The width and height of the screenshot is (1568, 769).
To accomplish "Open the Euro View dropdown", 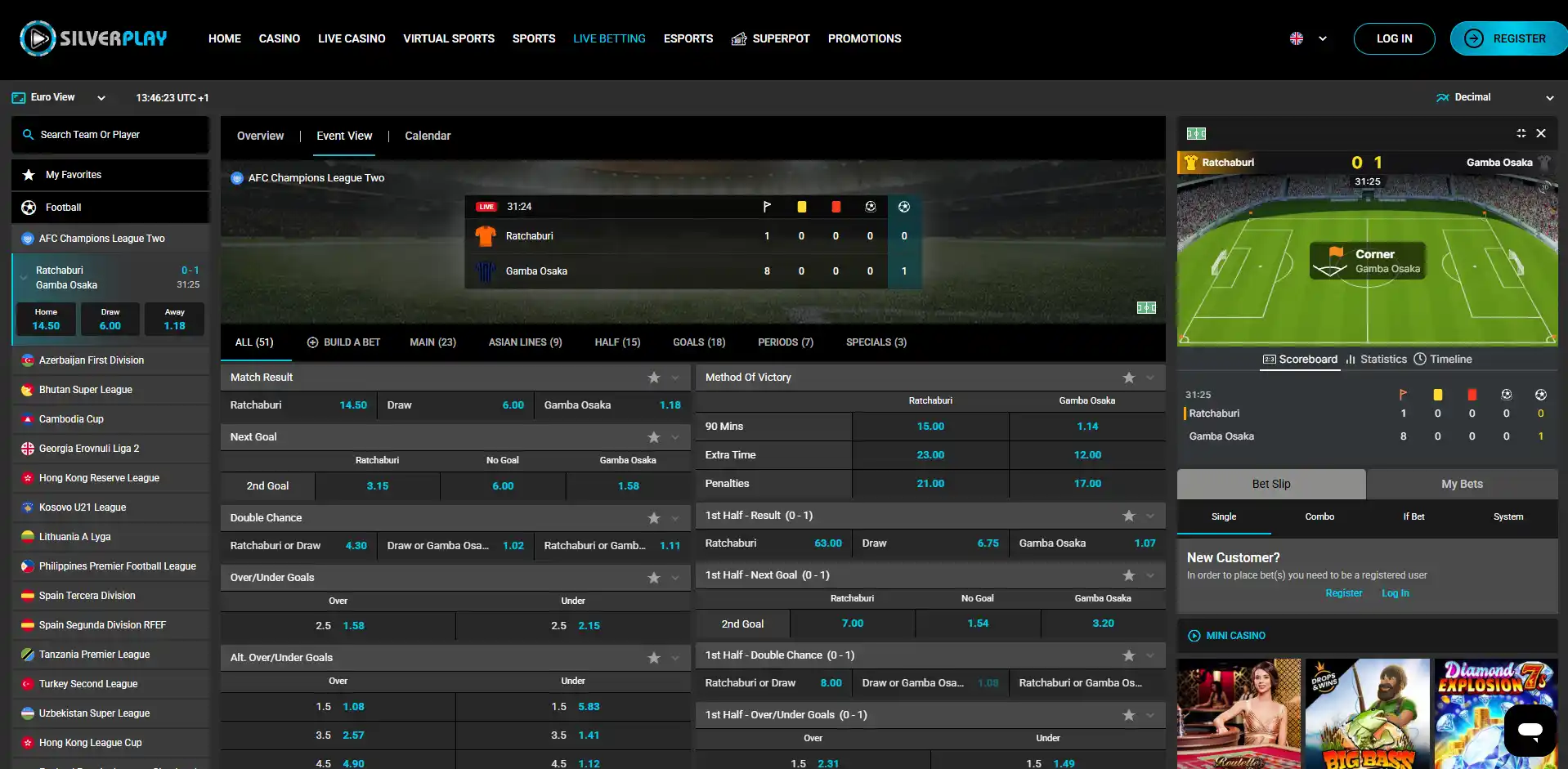I will pyautogui.click(x=101, y=98).
